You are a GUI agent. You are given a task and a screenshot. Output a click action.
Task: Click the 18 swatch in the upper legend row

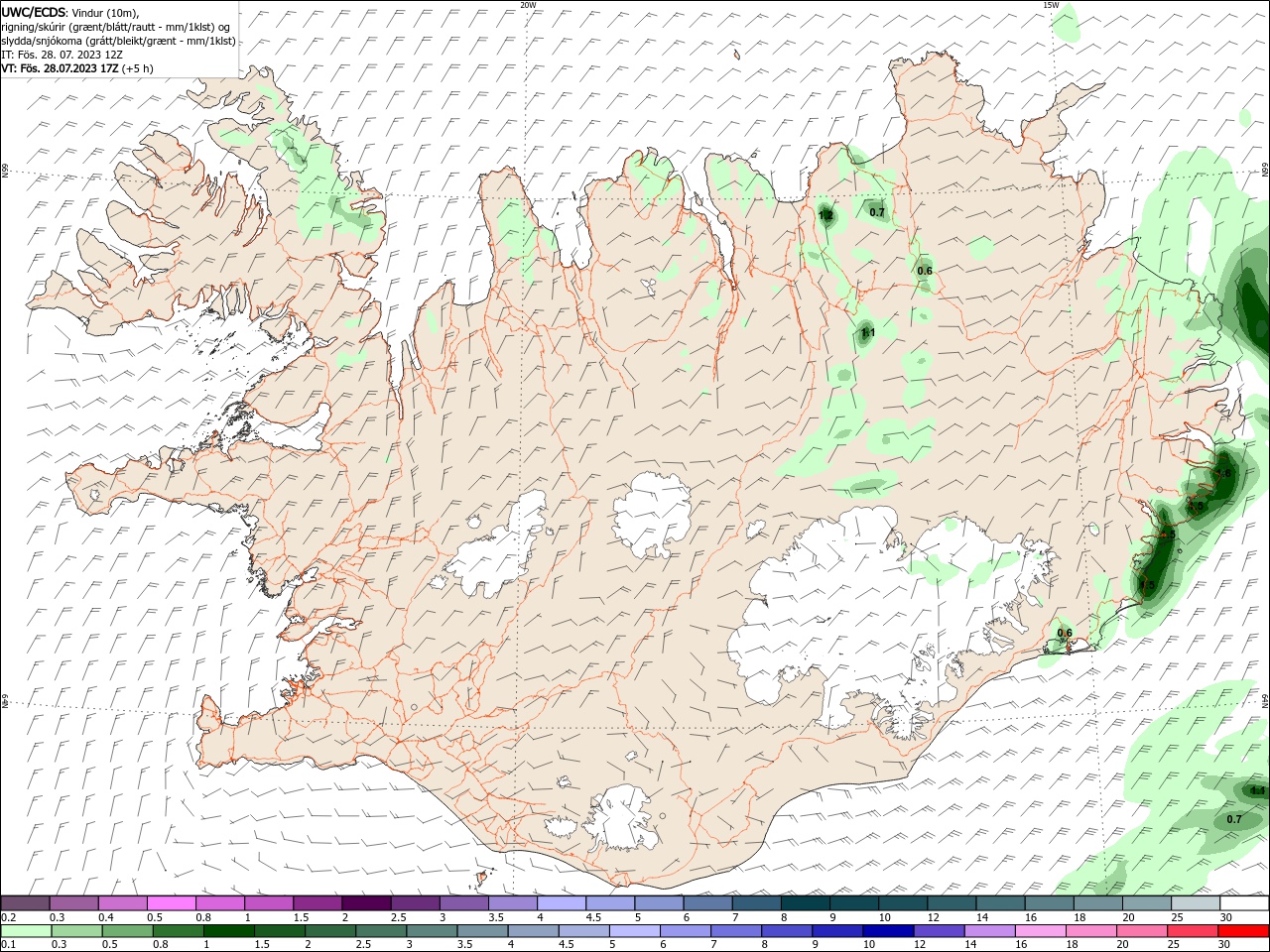[1097, 903]
